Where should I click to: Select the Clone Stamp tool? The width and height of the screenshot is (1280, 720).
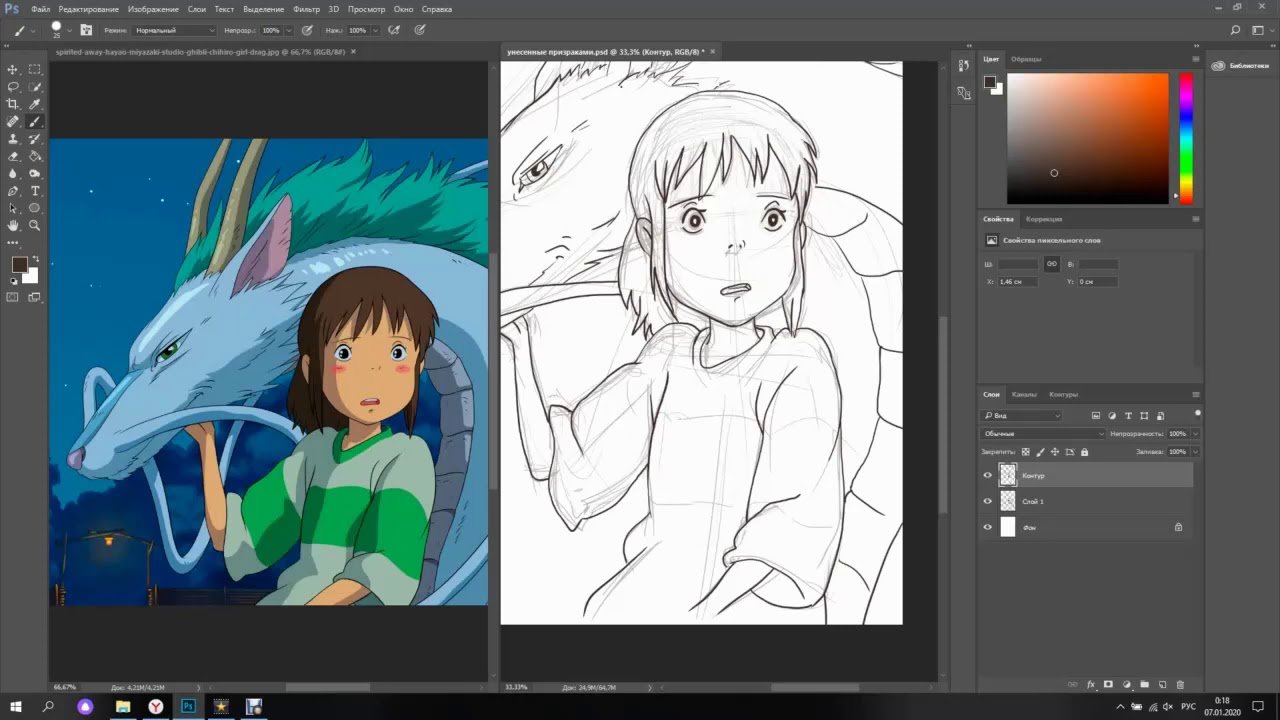pos(13,139)
